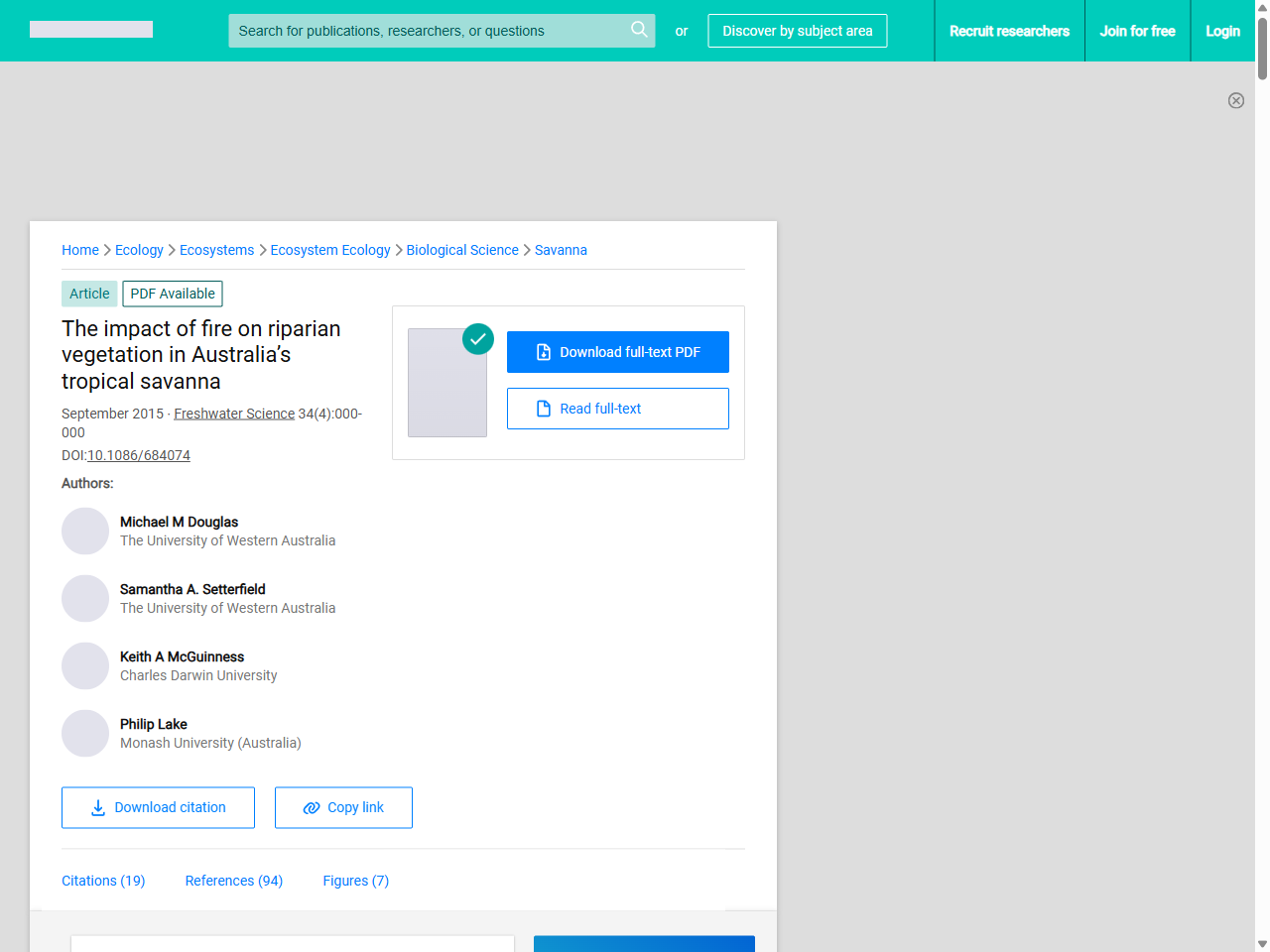Click Download citation button

(158, 807)
